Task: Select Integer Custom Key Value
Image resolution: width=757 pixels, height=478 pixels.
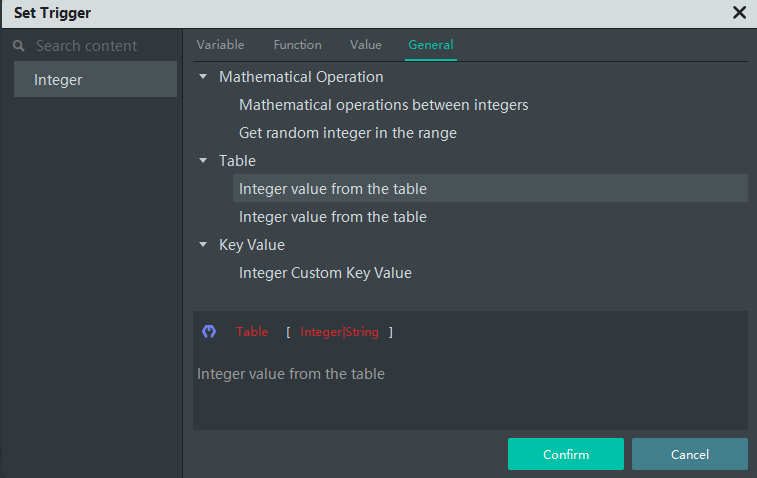Action: (x=325, y=273)
